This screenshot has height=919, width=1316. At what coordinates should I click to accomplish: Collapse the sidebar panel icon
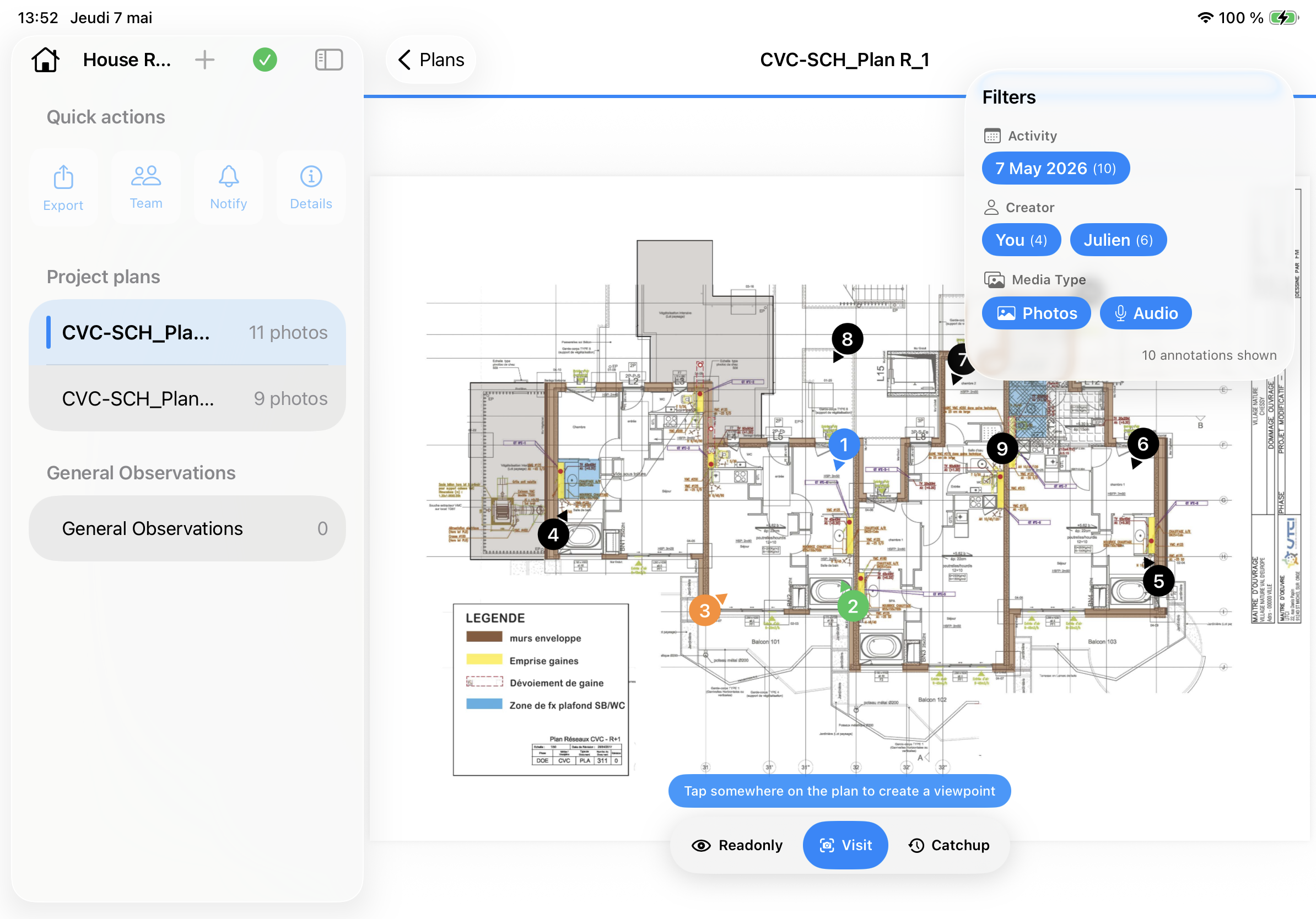point(329,60)
